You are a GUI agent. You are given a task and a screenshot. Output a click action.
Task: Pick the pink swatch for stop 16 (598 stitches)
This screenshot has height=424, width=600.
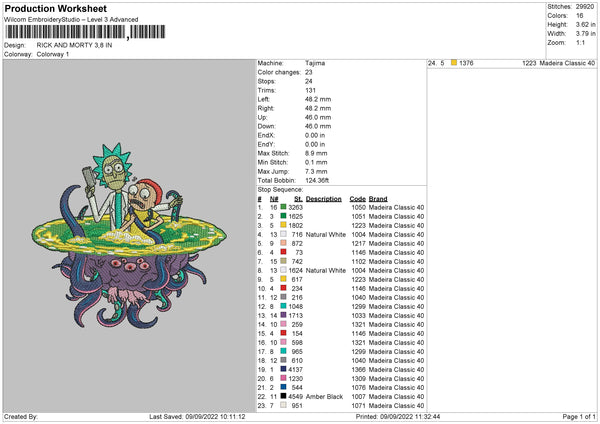283,342
